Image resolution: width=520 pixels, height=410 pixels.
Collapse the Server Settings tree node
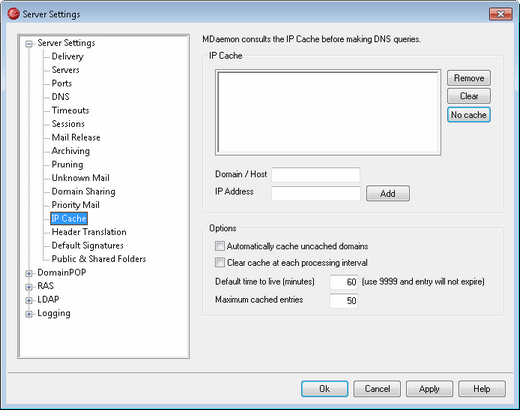29,44
